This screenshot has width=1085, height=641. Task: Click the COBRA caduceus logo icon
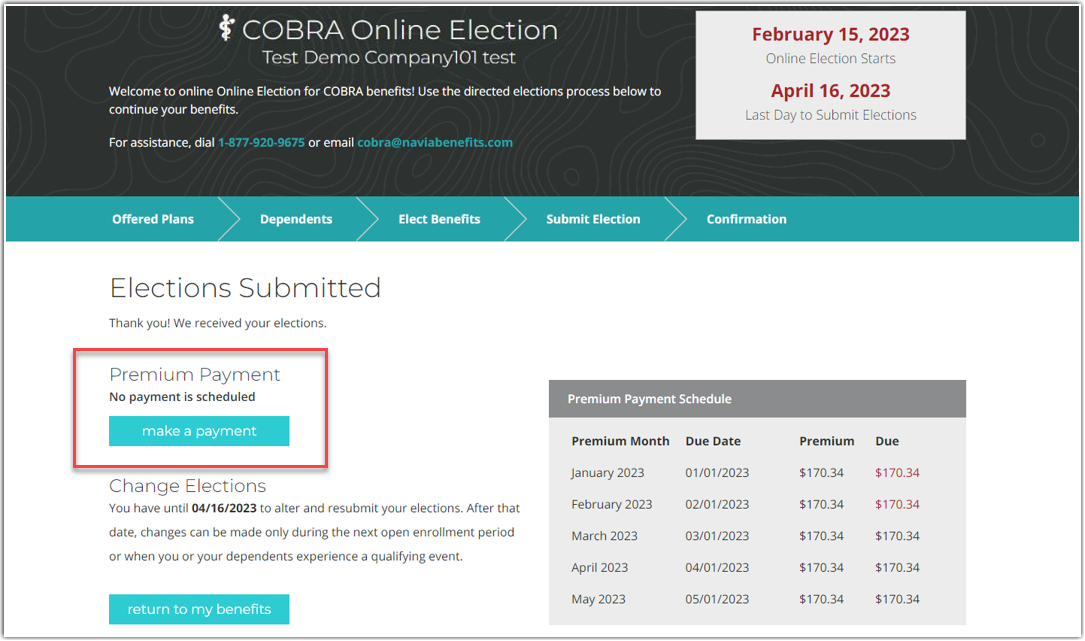coord(227,29)
